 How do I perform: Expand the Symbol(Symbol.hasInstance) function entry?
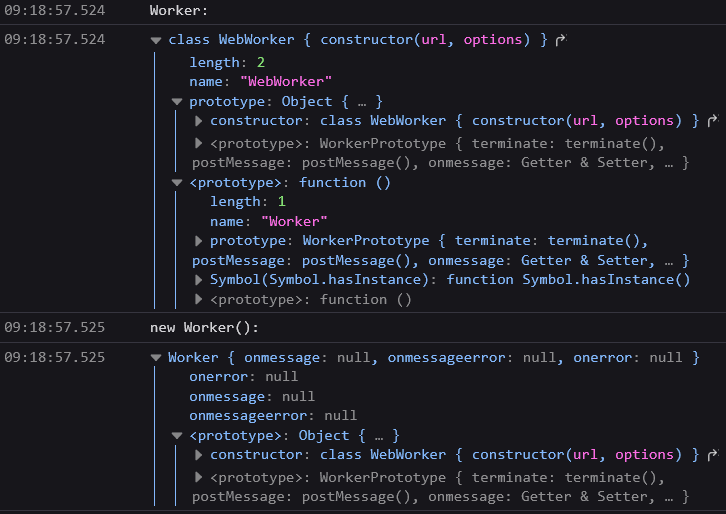pyautogui.click(x=198, y=280)
